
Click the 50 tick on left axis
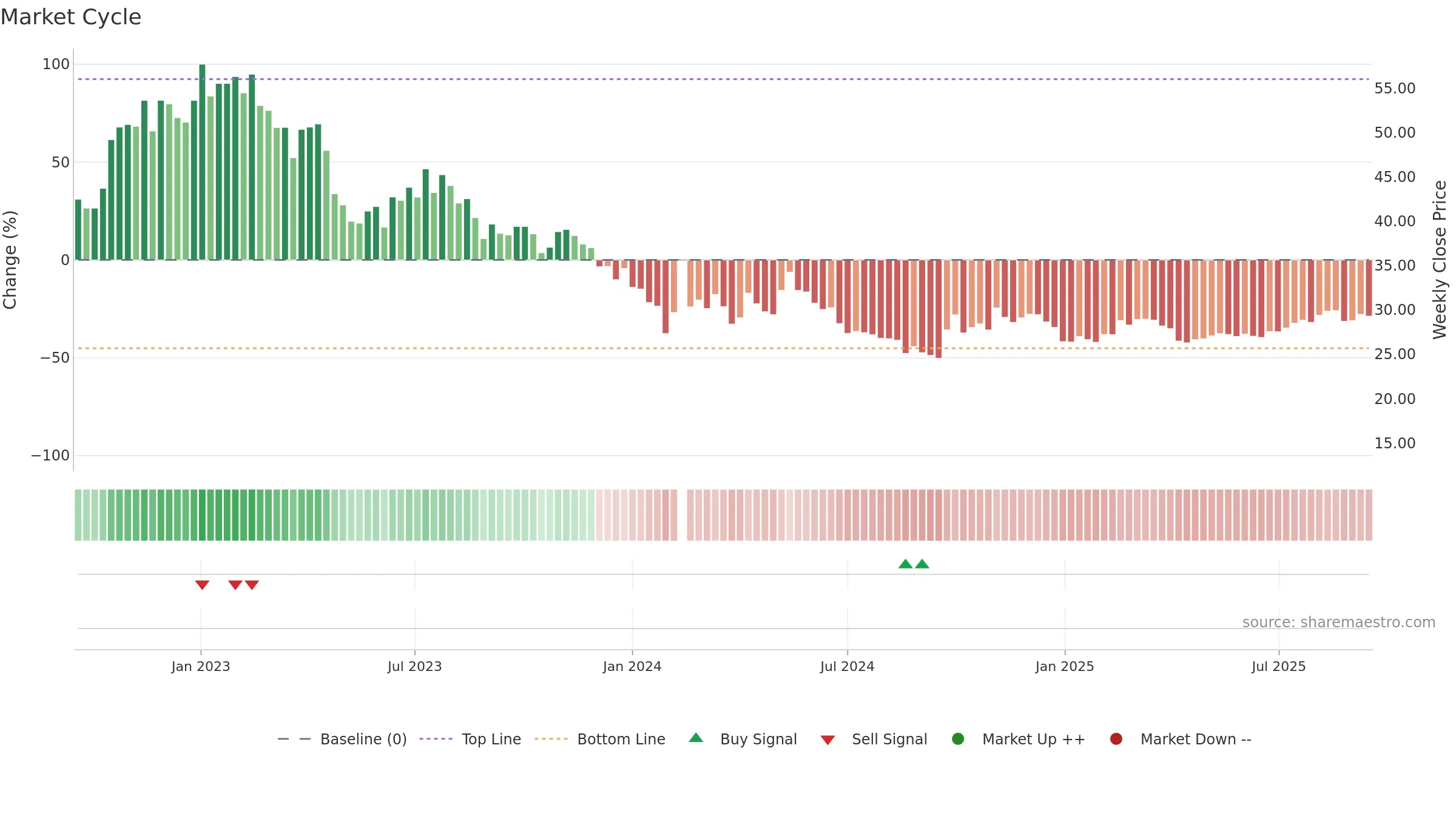(x=61, y=163)
